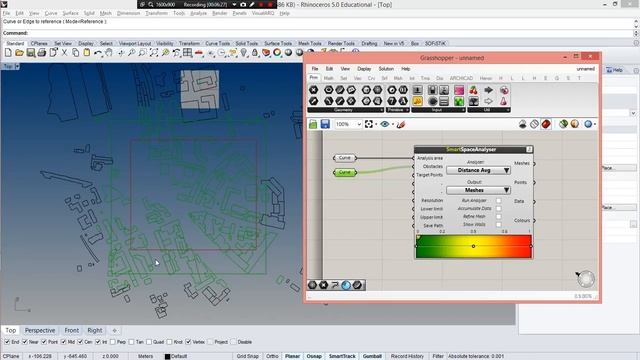
Task: Toggle the Mid osnap checkbox
Action: pos(63,342)
